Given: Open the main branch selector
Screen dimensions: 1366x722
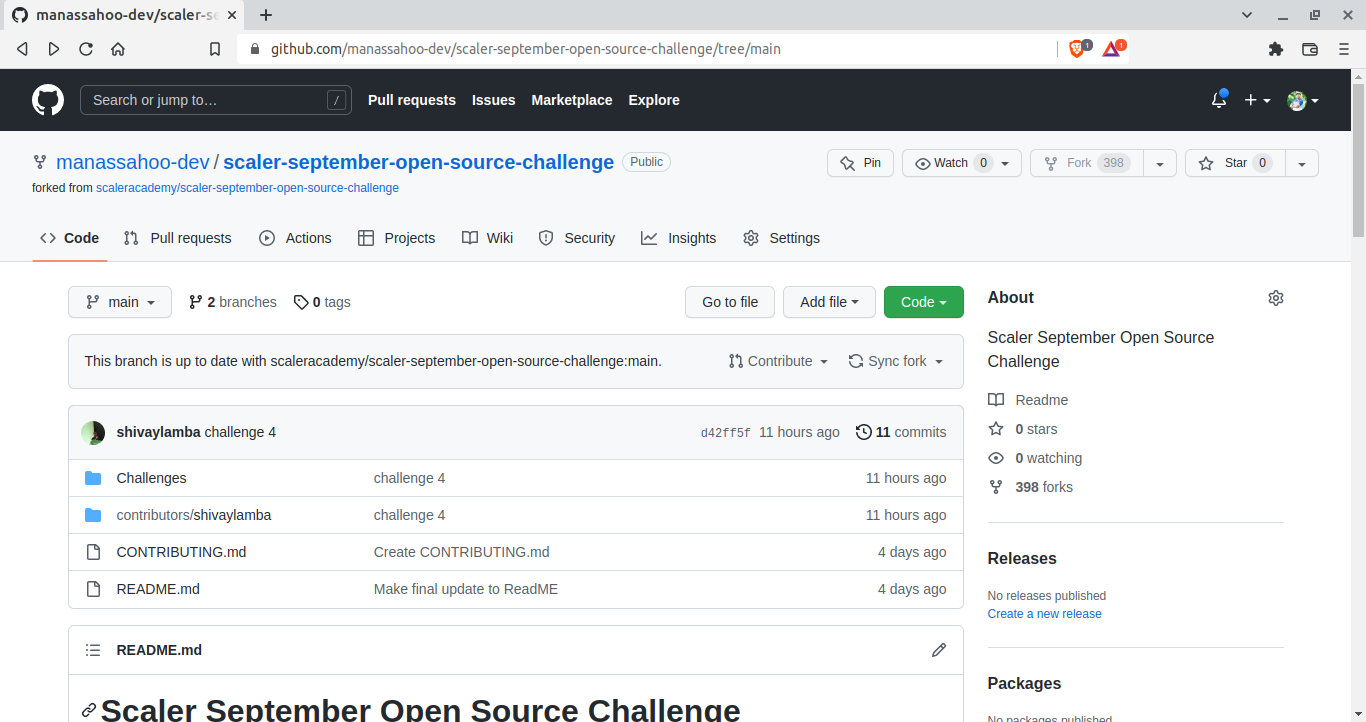Looking at the screenshot, I should point(119,301).
